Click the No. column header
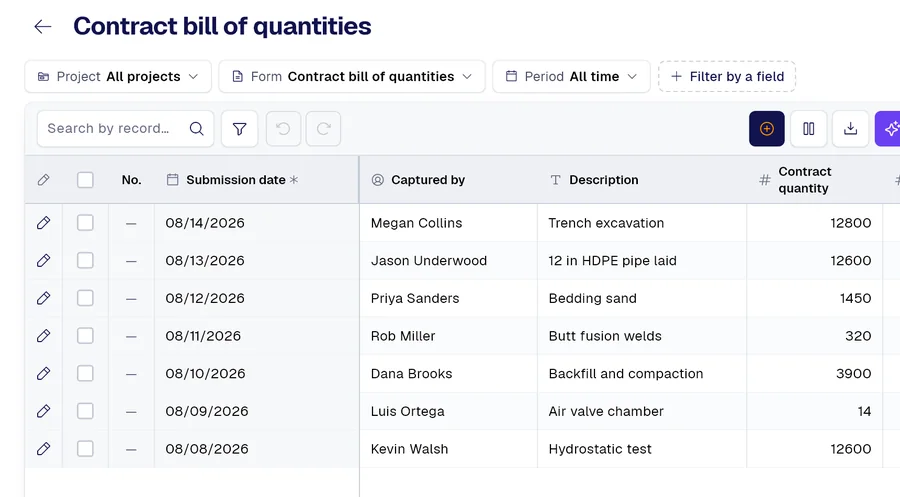Screen dimensions: 900x497 click(131, 180)
